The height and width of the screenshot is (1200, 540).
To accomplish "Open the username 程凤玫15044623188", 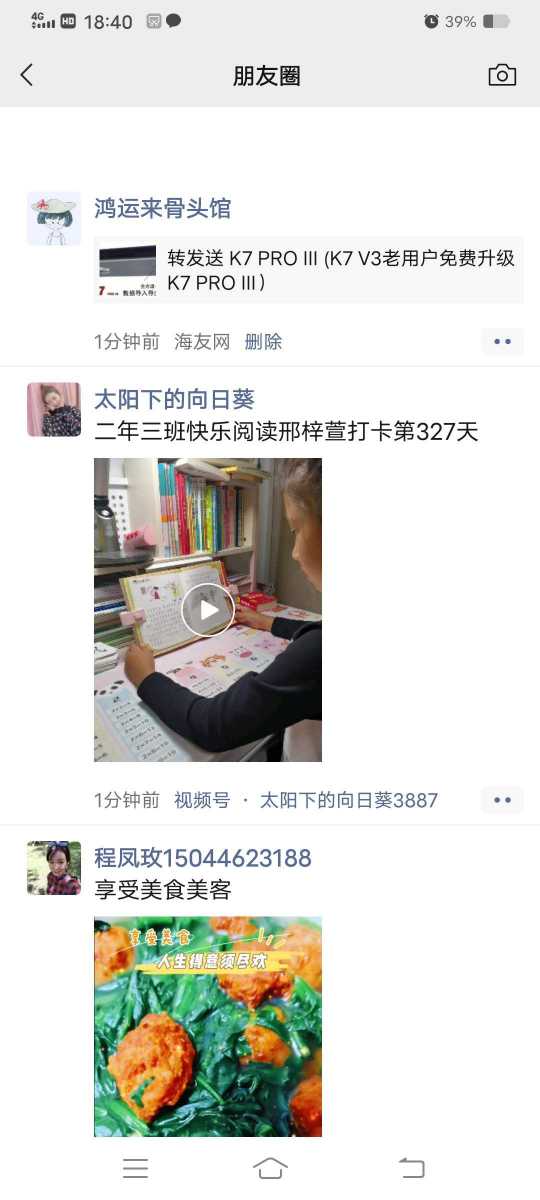I will 203,858.
